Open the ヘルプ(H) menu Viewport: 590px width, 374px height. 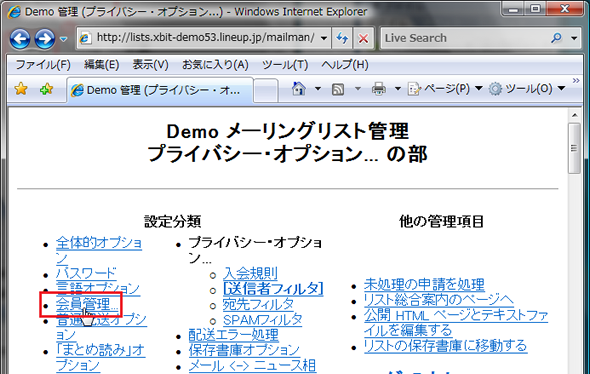tap(344, 65)
